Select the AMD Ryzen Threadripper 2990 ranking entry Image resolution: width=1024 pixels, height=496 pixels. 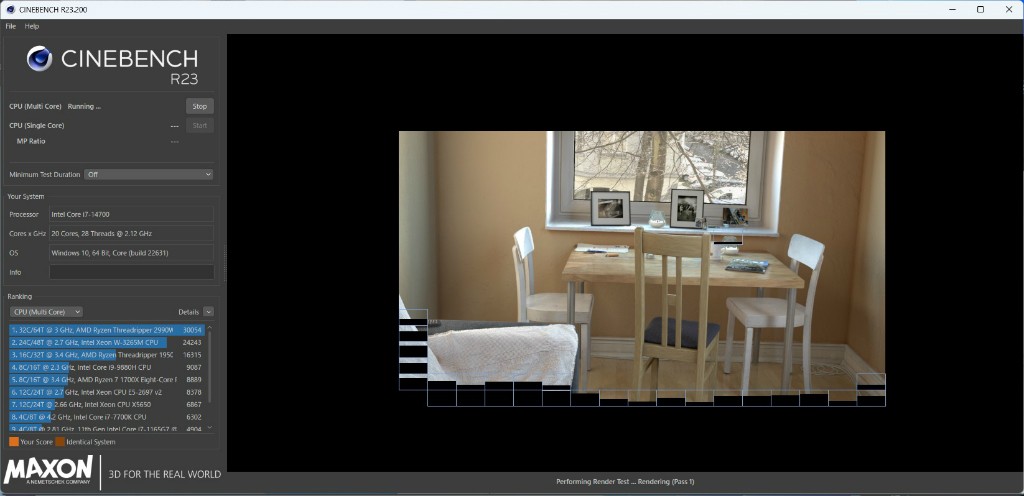click(x=95, y=329)
